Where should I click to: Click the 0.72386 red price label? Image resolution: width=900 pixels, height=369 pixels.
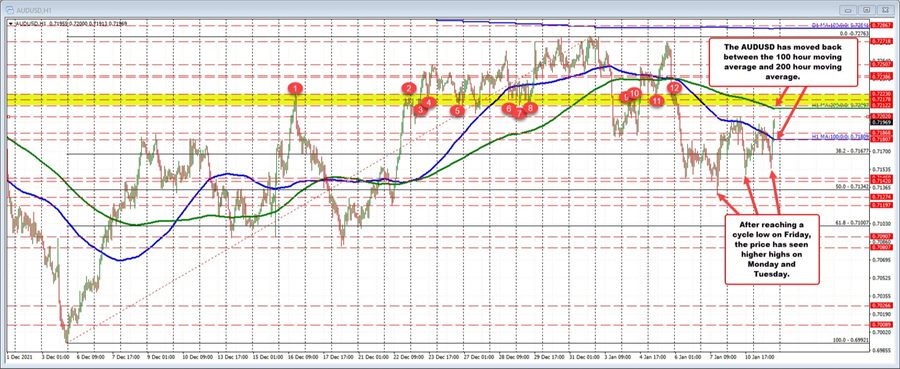click(883, 76)
